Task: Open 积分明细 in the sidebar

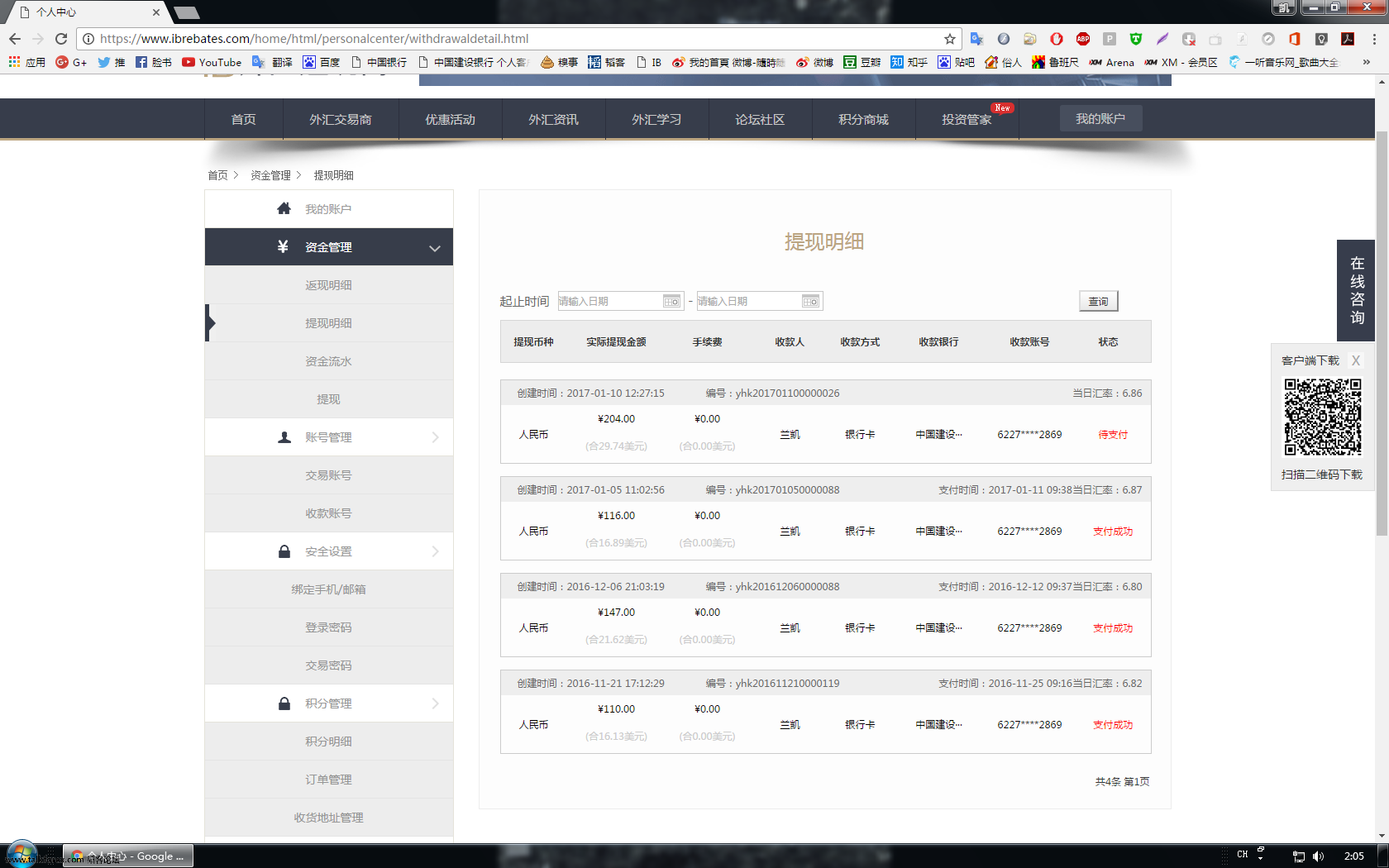Action: 329,742
